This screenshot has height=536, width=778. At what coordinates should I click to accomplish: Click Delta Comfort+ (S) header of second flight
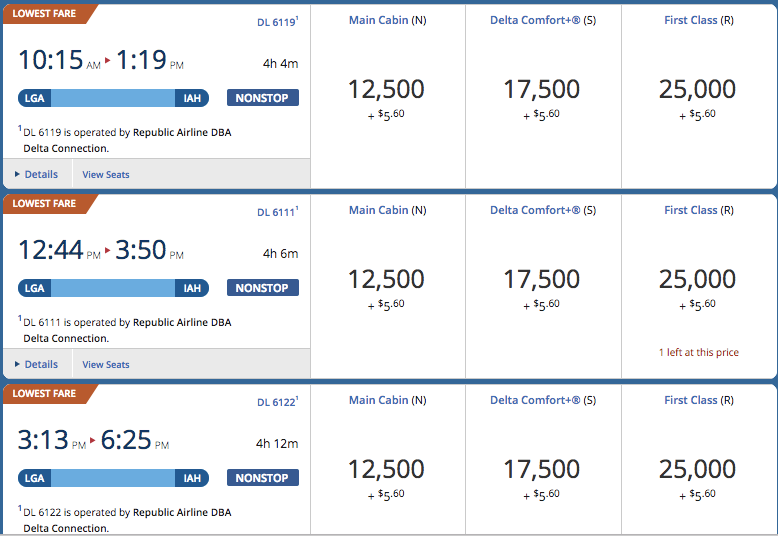pos(543,210)
